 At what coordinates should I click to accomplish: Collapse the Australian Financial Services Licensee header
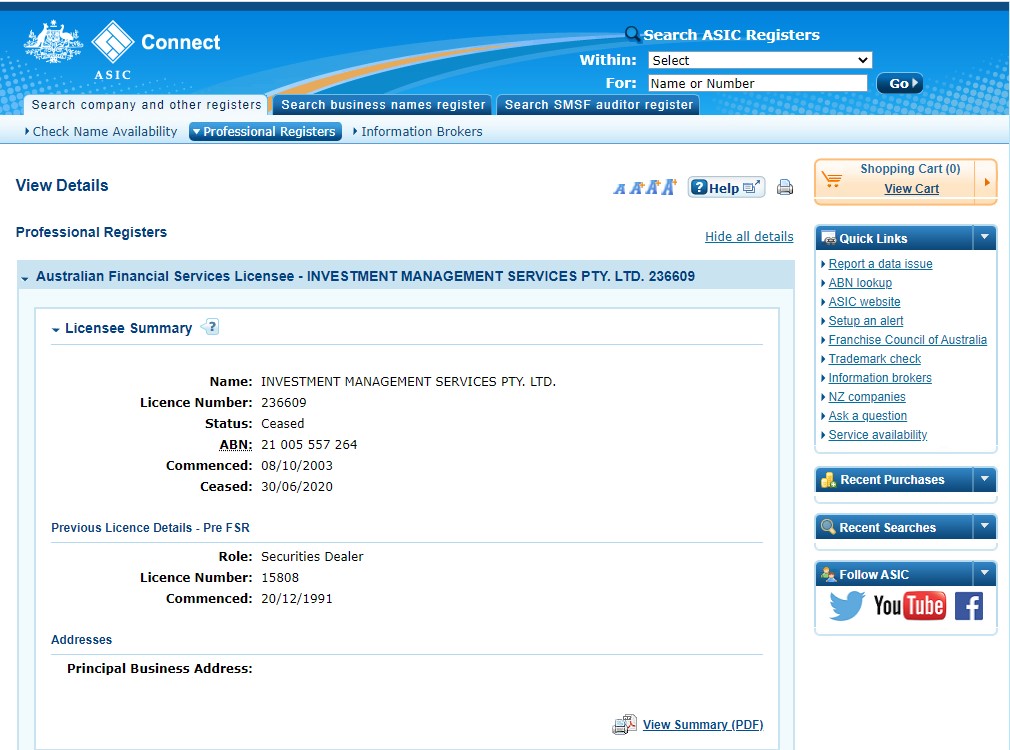pyautogui.click(x=25, y=278)
